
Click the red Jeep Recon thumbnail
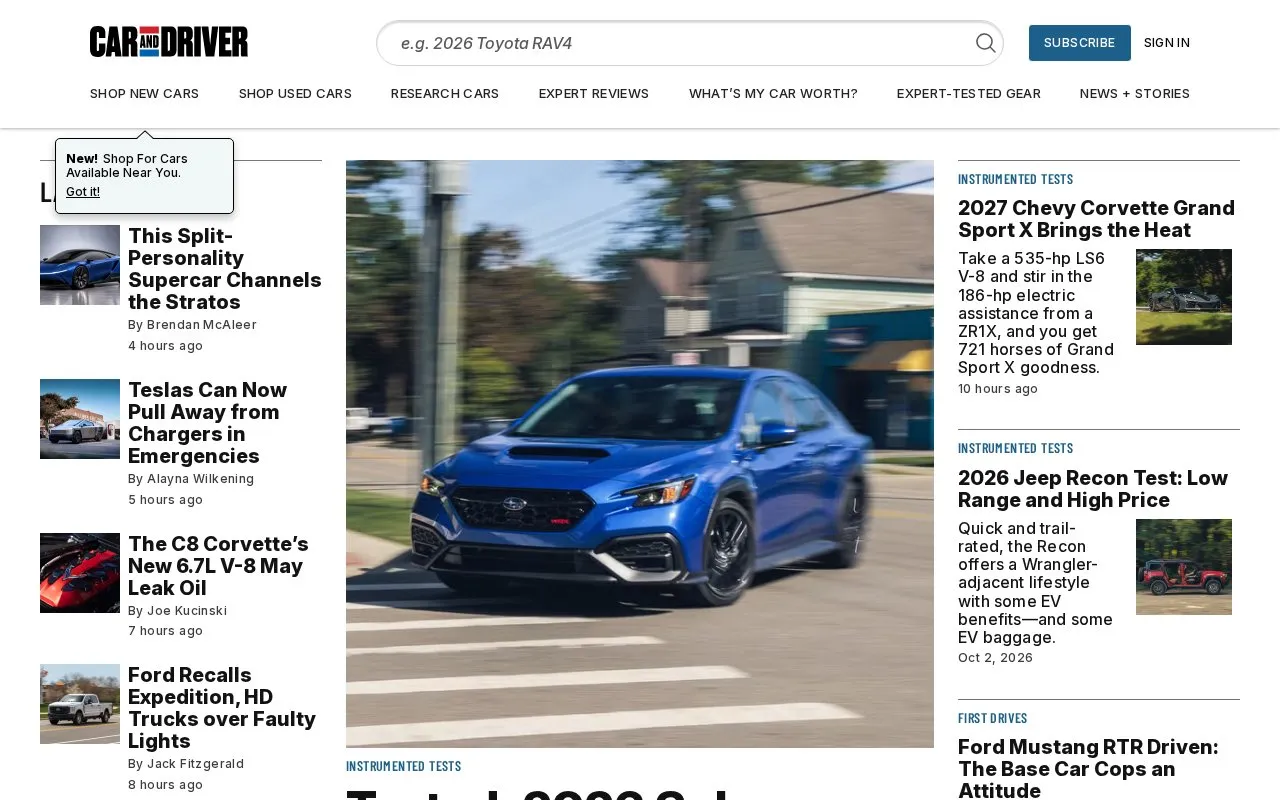(x=1184, y=567)
